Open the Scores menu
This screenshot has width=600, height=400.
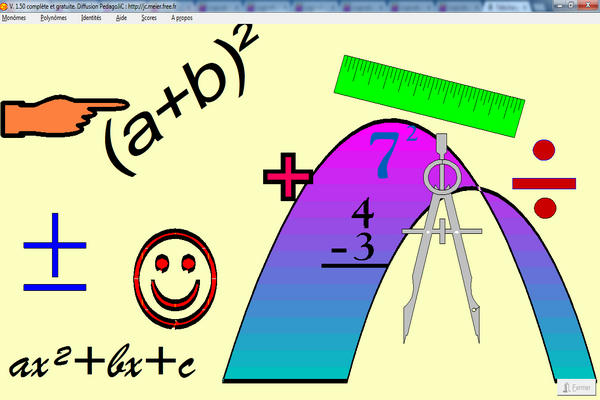pos(149,18)
